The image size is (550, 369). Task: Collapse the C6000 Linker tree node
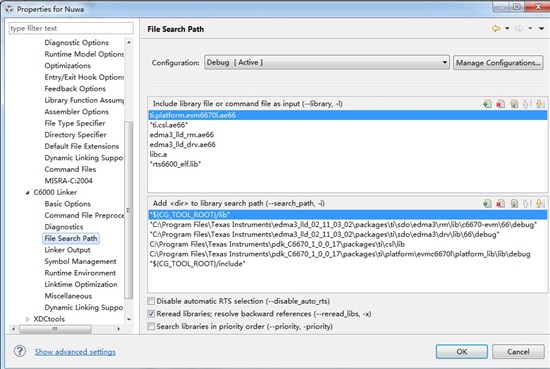pos(27,193)
